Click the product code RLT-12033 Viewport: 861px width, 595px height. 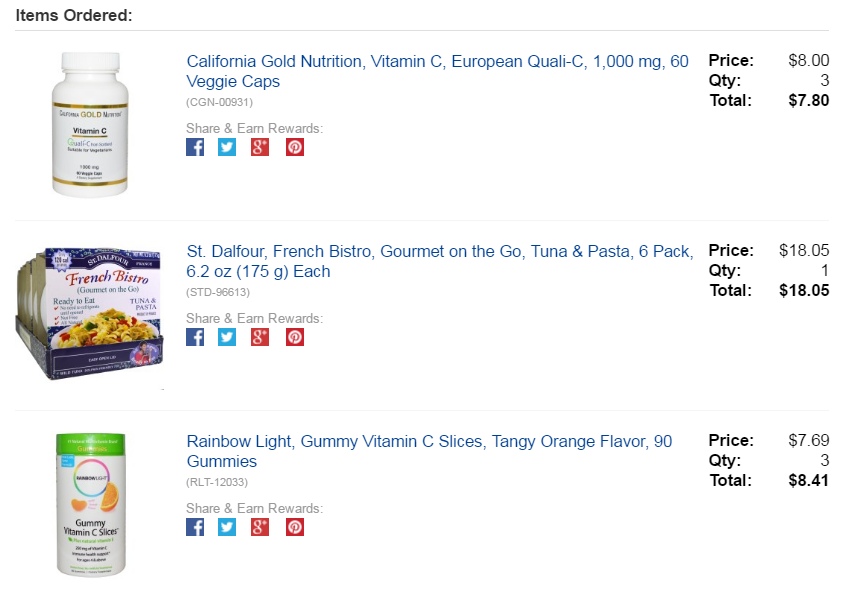[x=218, y=482]
